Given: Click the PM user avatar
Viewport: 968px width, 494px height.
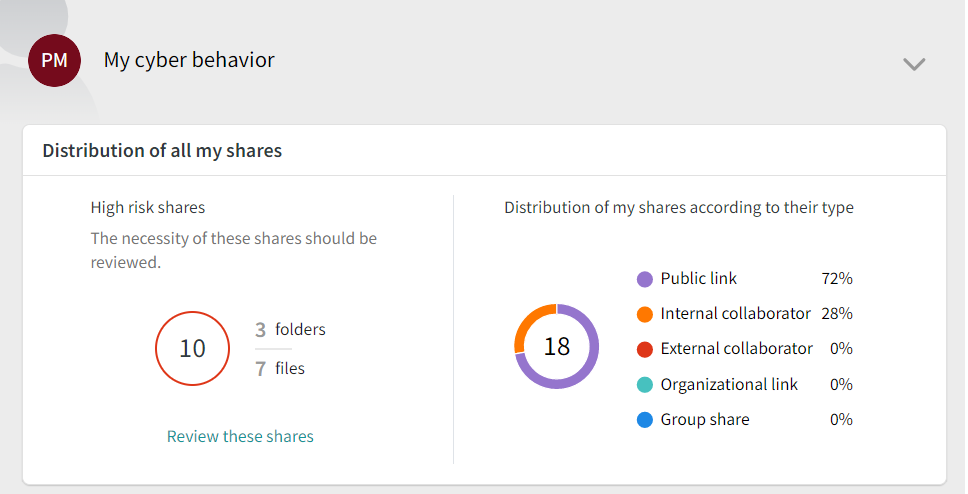Looking at the screenshot, I should click(x=54, y=61).
